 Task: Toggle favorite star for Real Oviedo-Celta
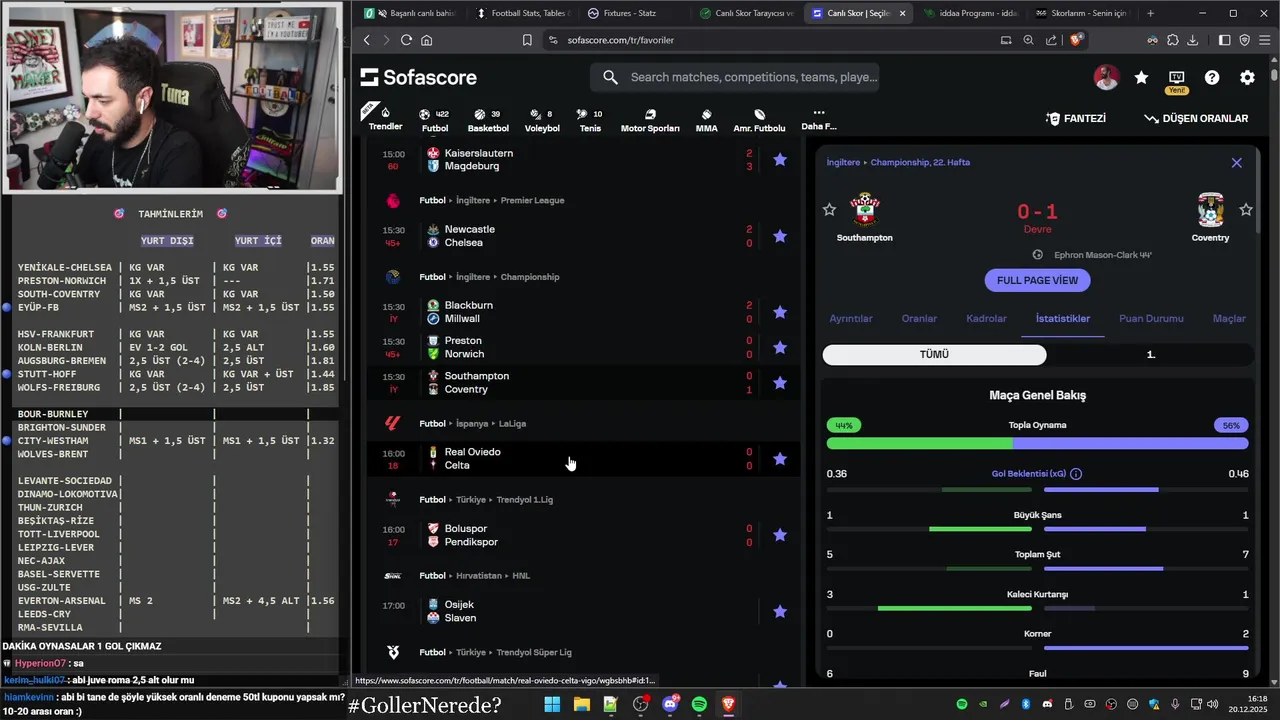point(780,458)
